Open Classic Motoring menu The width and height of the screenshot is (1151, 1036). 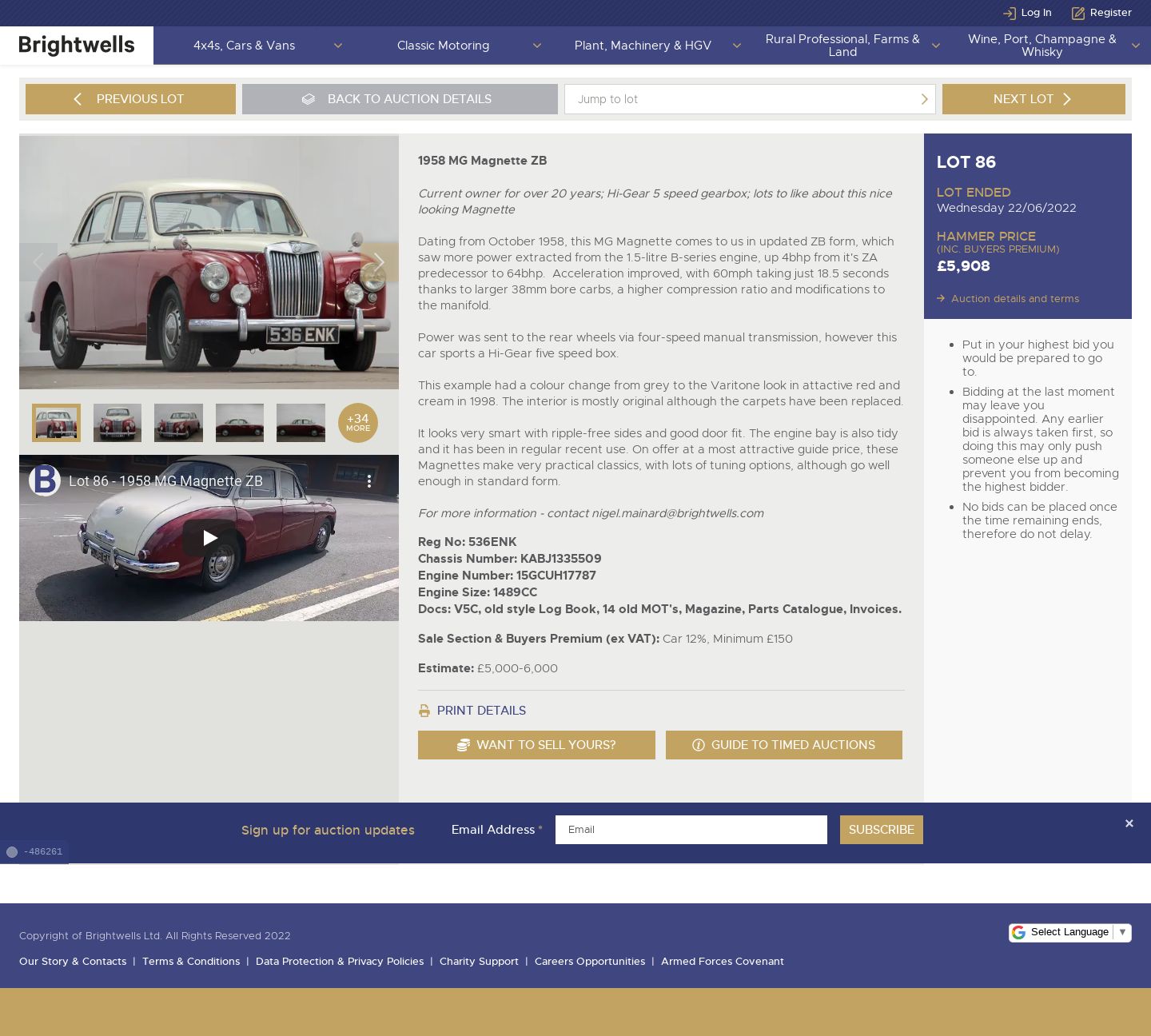click(443, 46)
